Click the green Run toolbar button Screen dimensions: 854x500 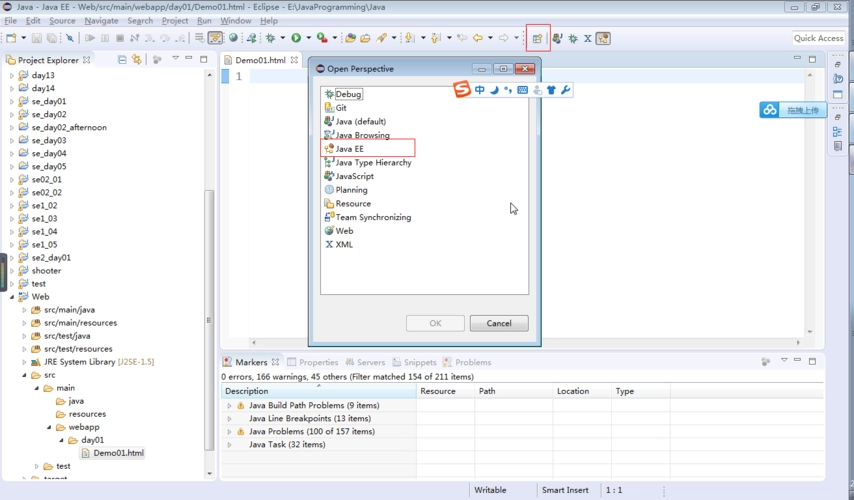(x=295, y=38)
